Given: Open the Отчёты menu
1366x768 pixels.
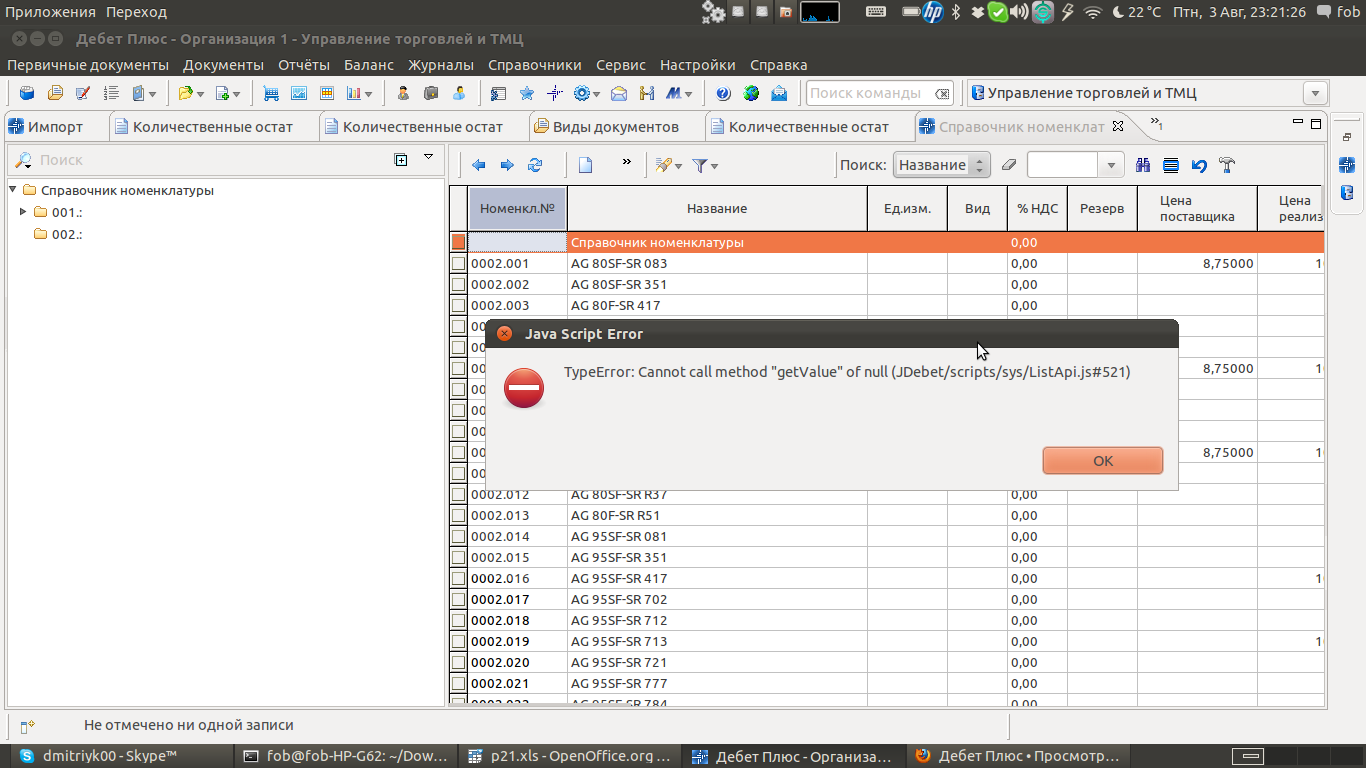Looking at the screenshot, I should pyautogui.click(x=304, y=65).
